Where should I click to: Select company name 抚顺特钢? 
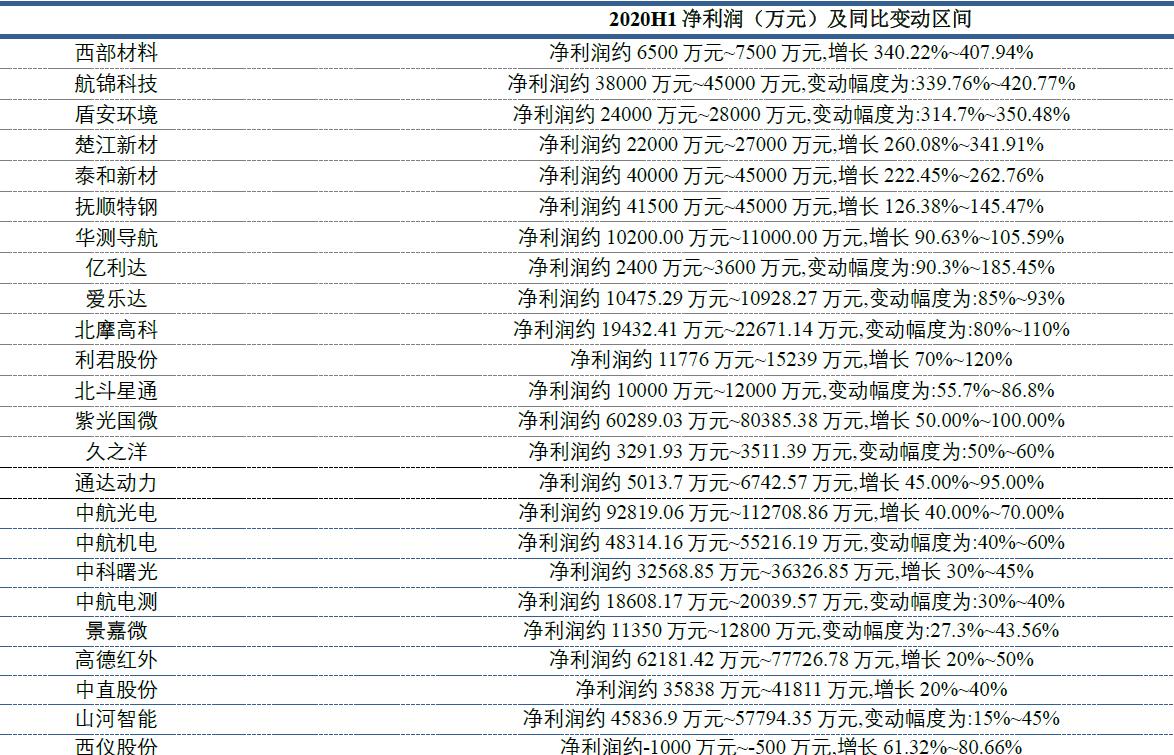point(116,206)
